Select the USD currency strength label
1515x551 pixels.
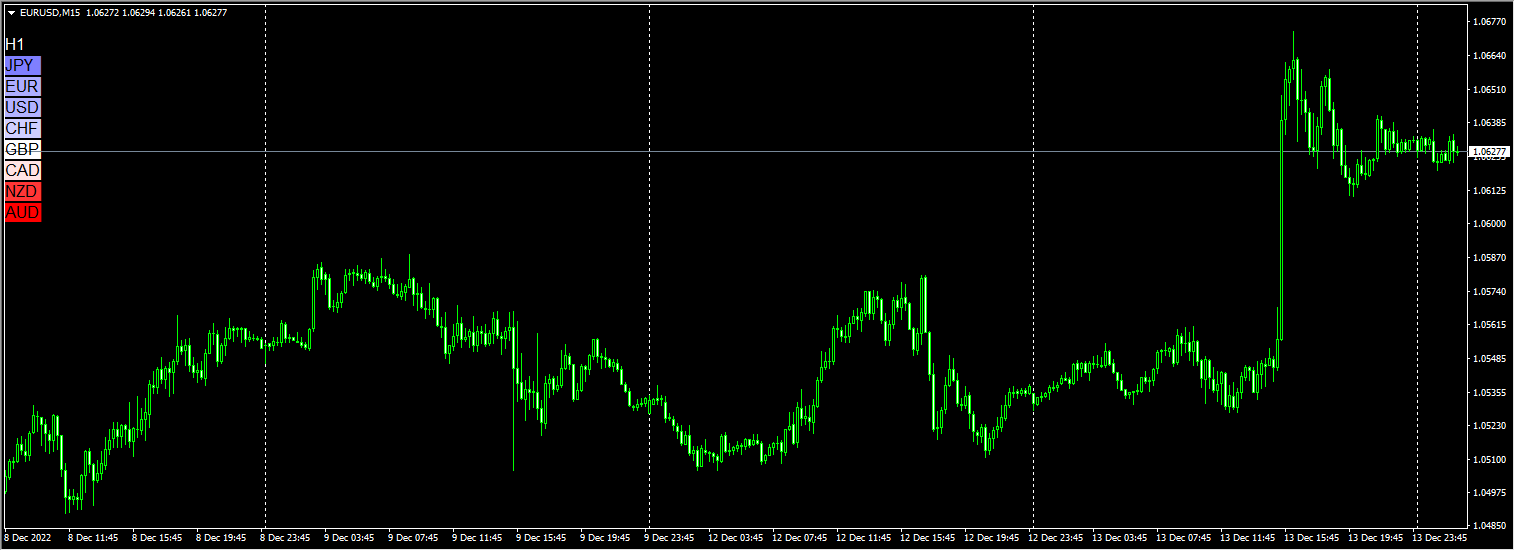23,108
